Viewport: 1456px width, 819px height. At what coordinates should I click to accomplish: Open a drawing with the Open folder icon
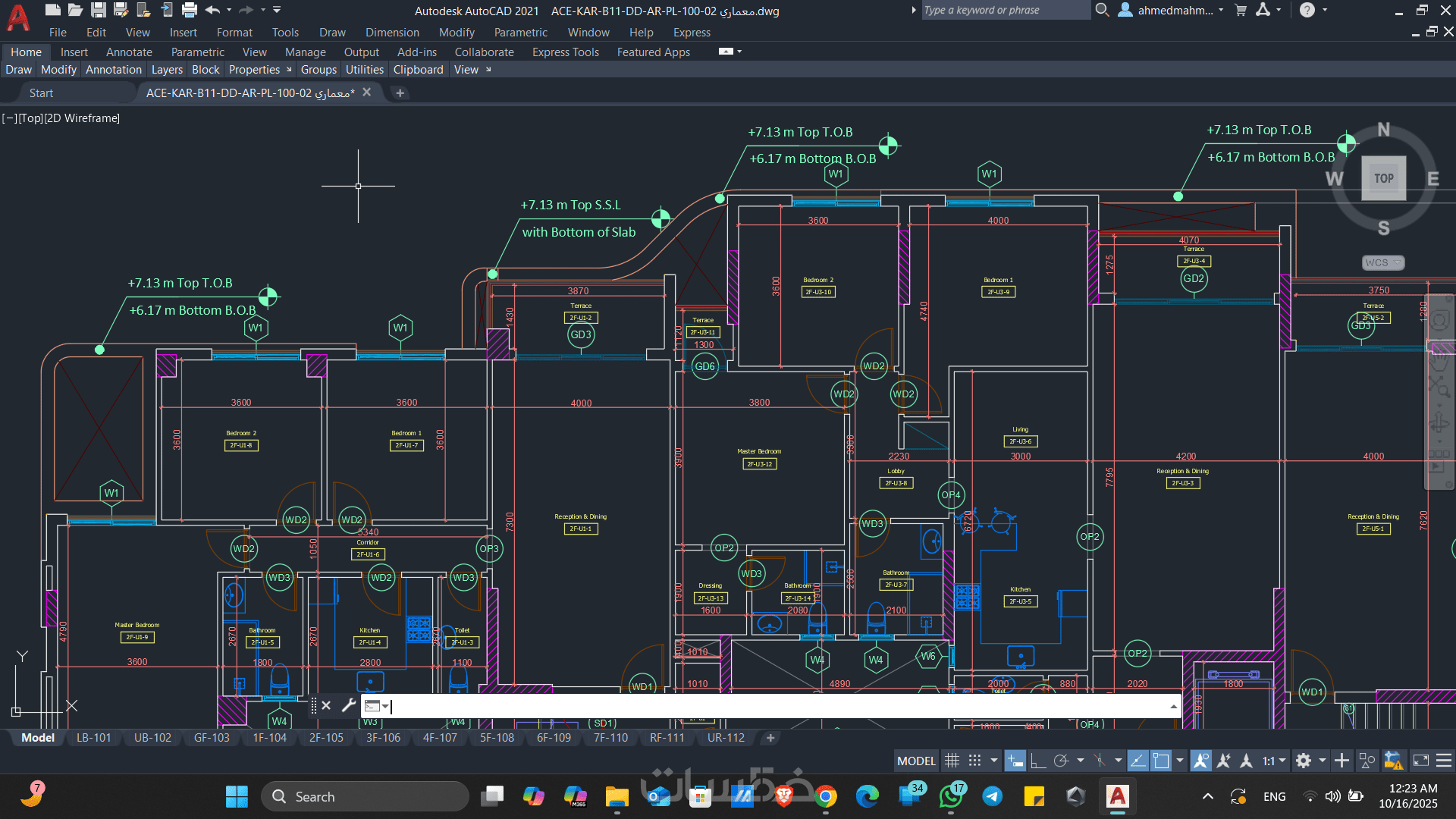pos(75,10)
